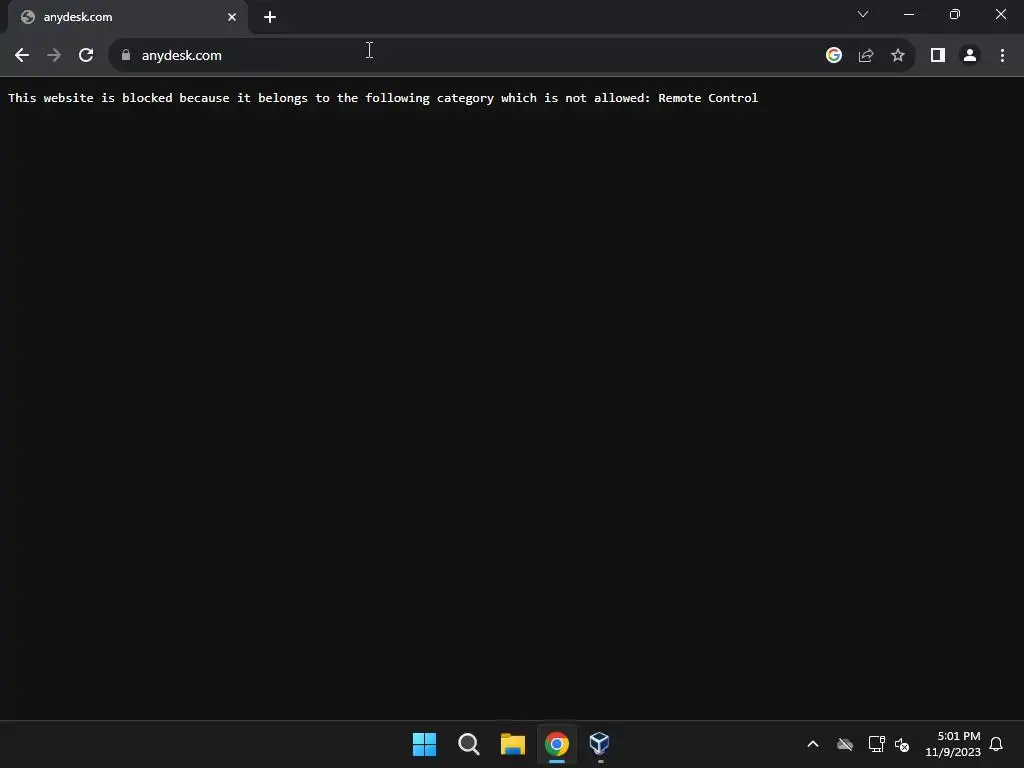Open network status tray icon
This screenshot has width=1024, height=768.
tap(876, 744)
